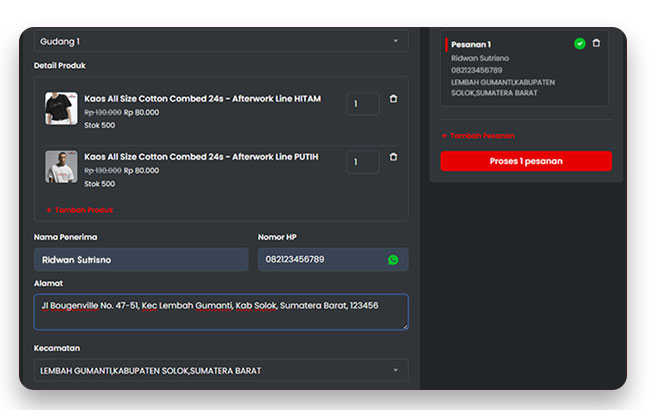This screenshot has height=410, width=650.
Task: Open the white PUTIH shirt thumbnail
Action: 61,166
